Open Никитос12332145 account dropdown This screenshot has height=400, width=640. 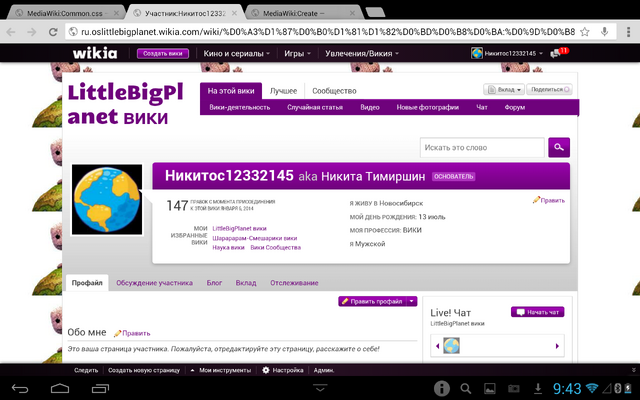(507, 53)
